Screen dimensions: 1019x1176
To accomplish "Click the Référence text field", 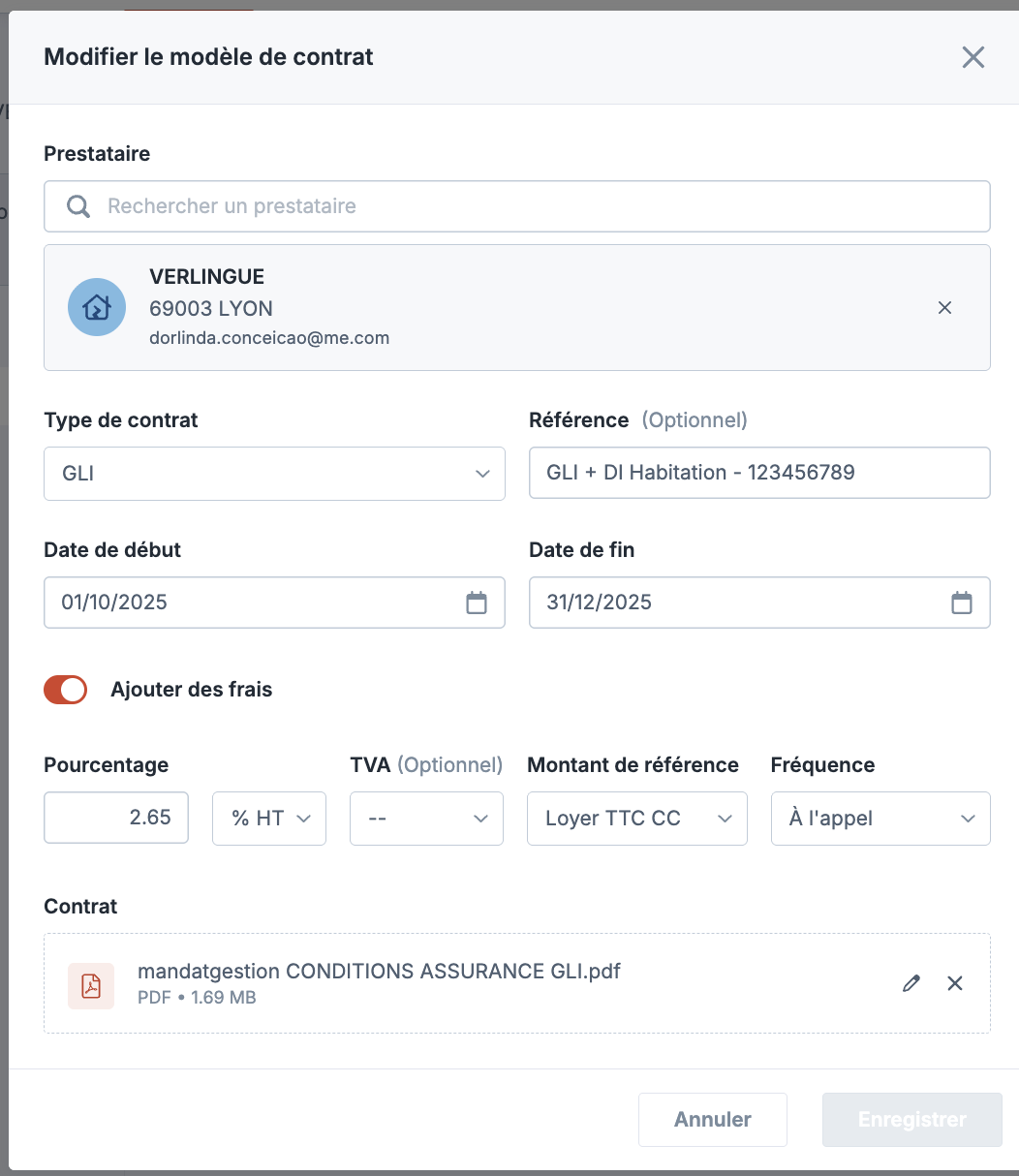I will pyautogui.click(x=758, y=473).
